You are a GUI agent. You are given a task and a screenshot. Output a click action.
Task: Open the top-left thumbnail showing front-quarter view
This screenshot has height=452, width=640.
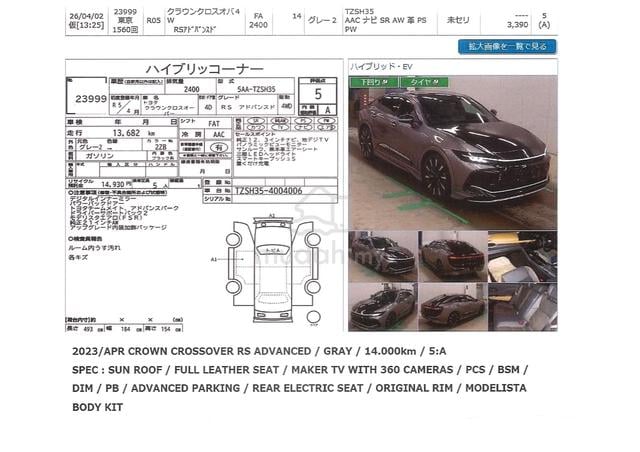[x=383, y=256]
